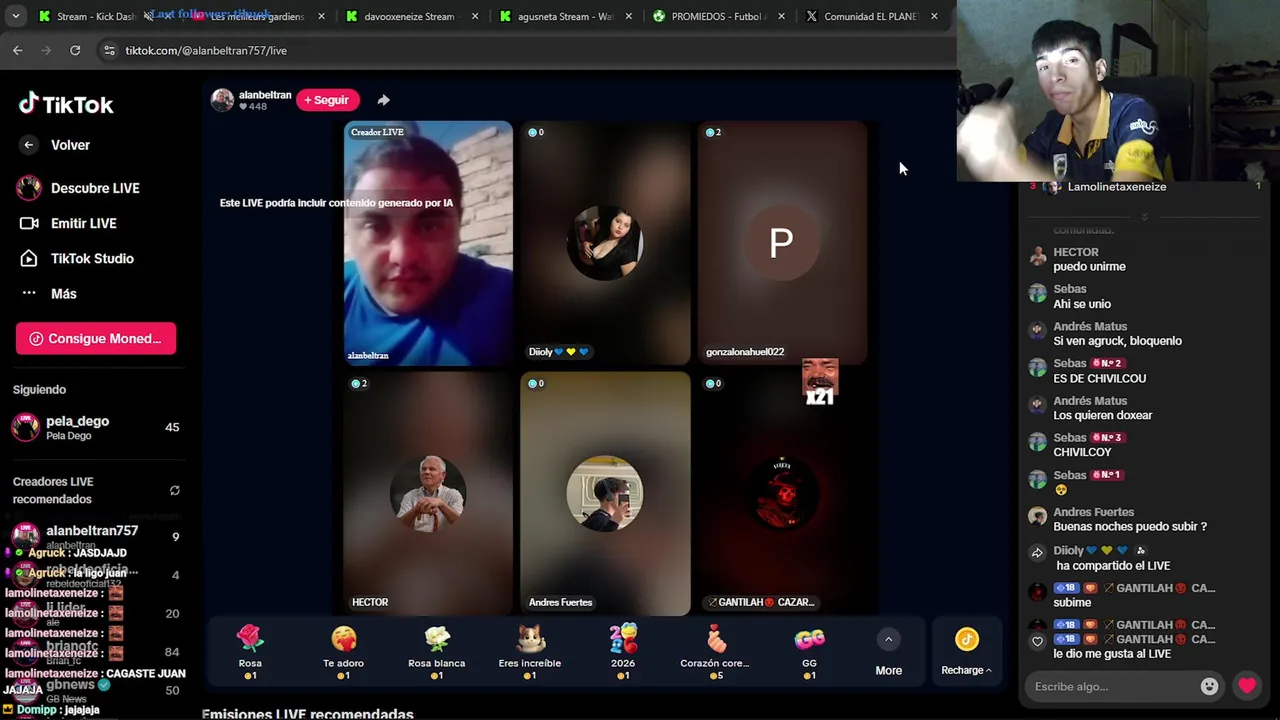Send a heart like

1247,686
